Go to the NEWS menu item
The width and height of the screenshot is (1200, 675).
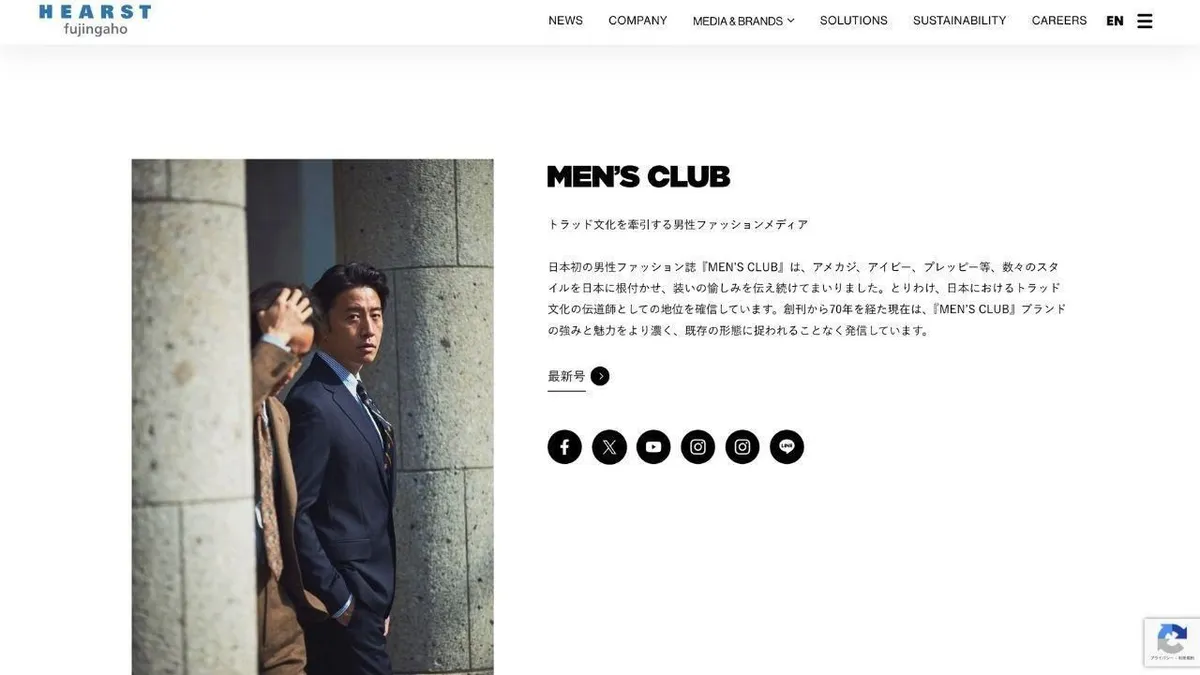tap(565, 20)
